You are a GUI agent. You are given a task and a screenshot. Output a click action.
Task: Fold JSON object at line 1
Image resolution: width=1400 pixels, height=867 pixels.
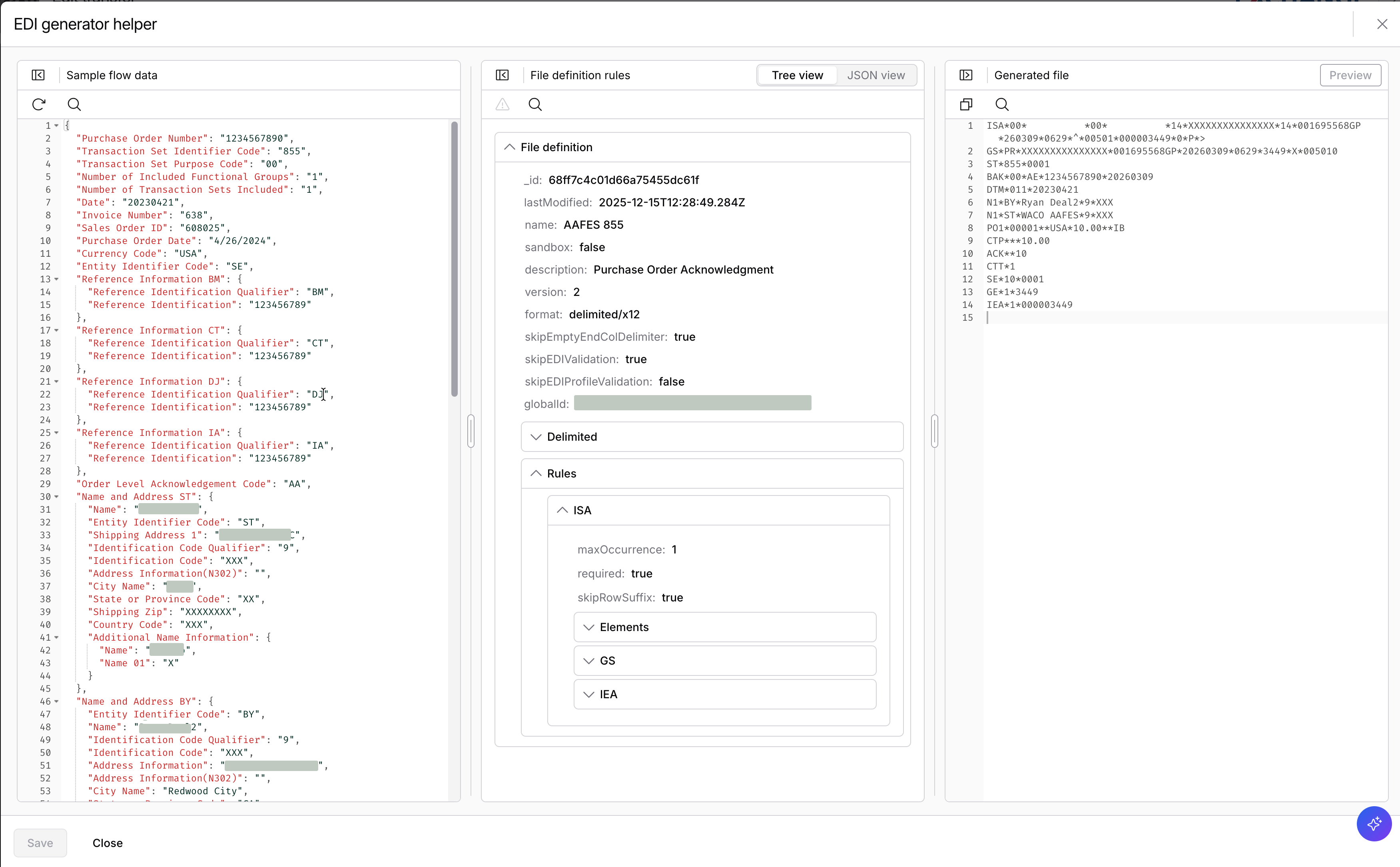point(56,126)
